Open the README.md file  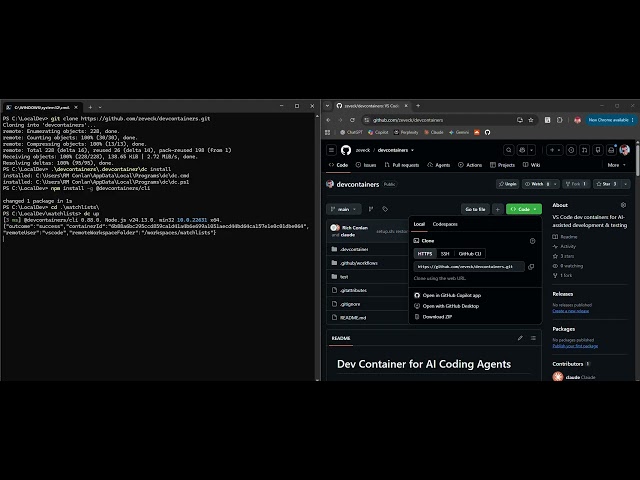[353, 318]
